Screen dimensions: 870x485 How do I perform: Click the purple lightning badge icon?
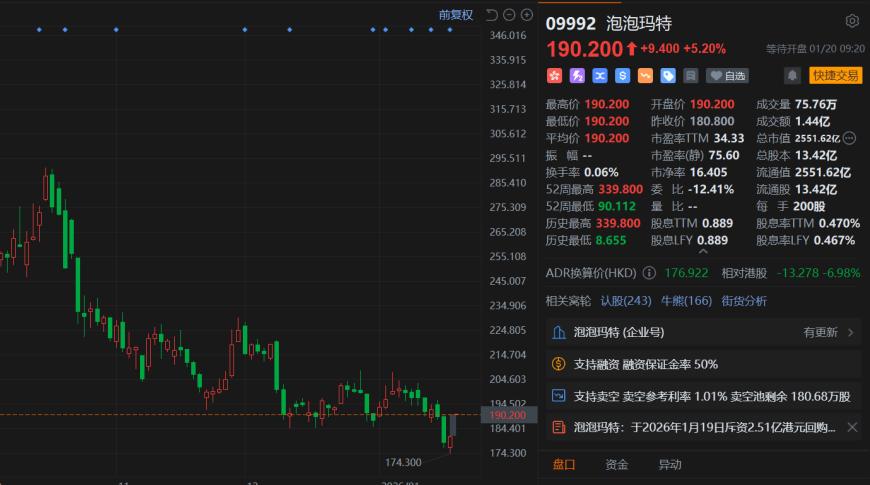tap(577, 75)
